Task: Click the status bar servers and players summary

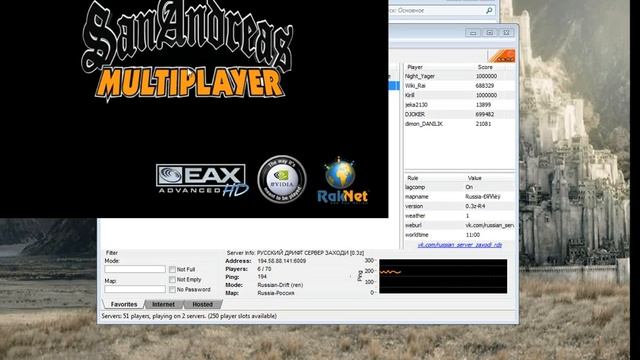Action: pos(189,316)
